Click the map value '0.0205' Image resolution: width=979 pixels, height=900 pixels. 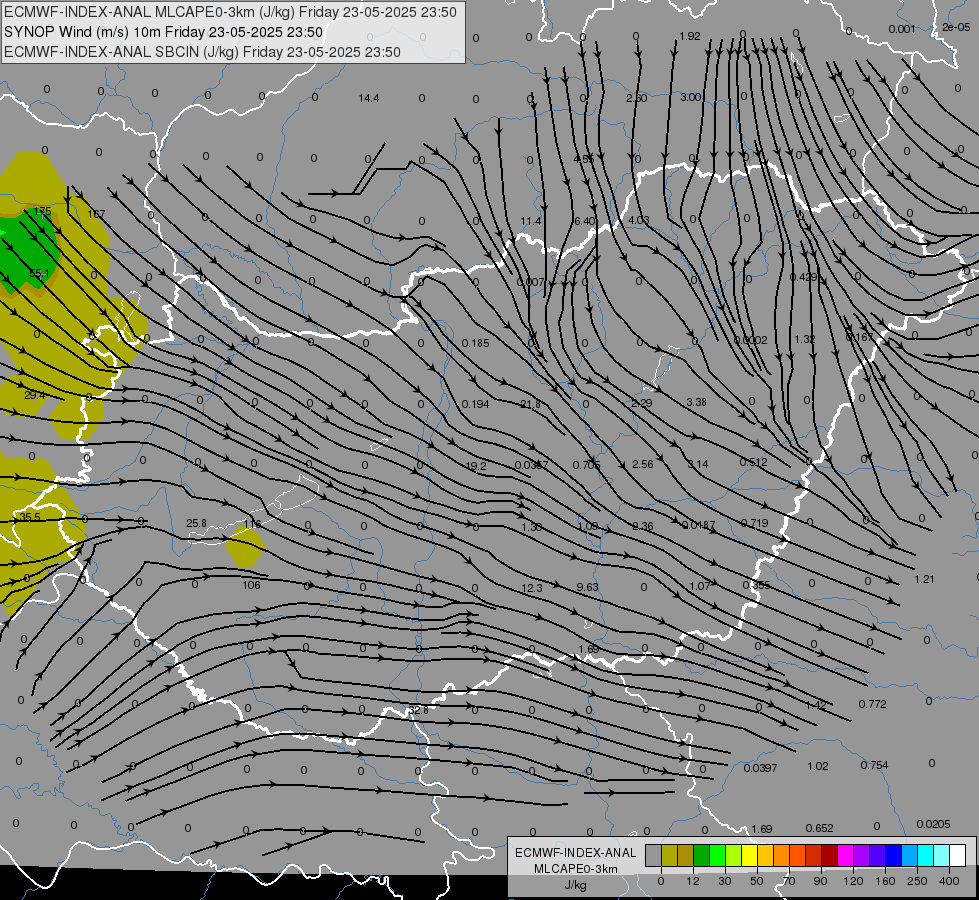point(933,824)
